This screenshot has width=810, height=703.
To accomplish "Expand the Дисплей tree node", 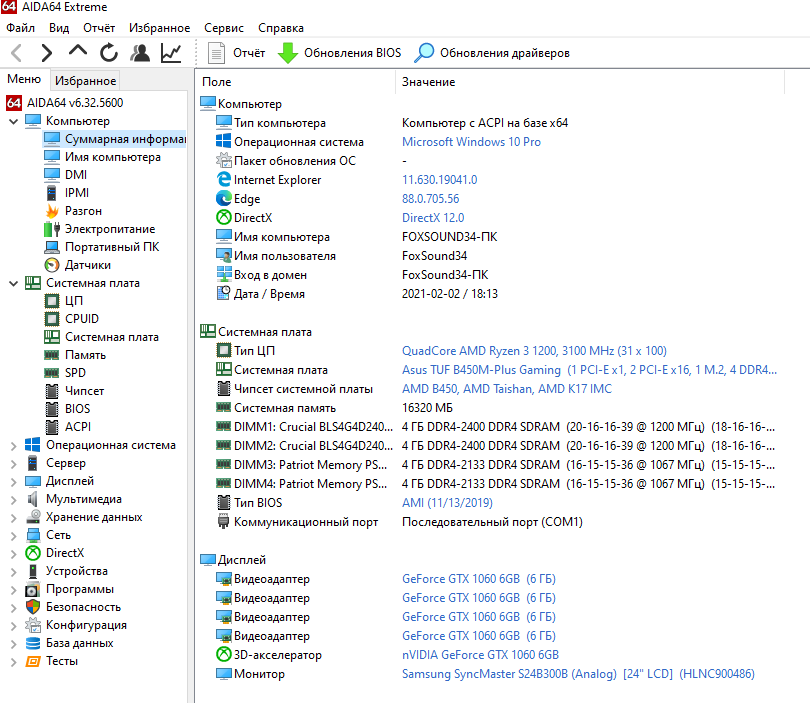I will (x=13, y=482).
